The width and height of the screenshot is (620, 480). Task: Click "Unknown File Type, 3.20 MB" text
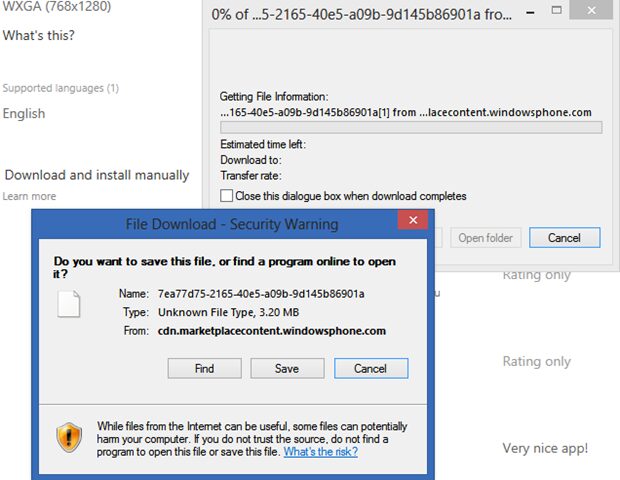click(229, 312)
